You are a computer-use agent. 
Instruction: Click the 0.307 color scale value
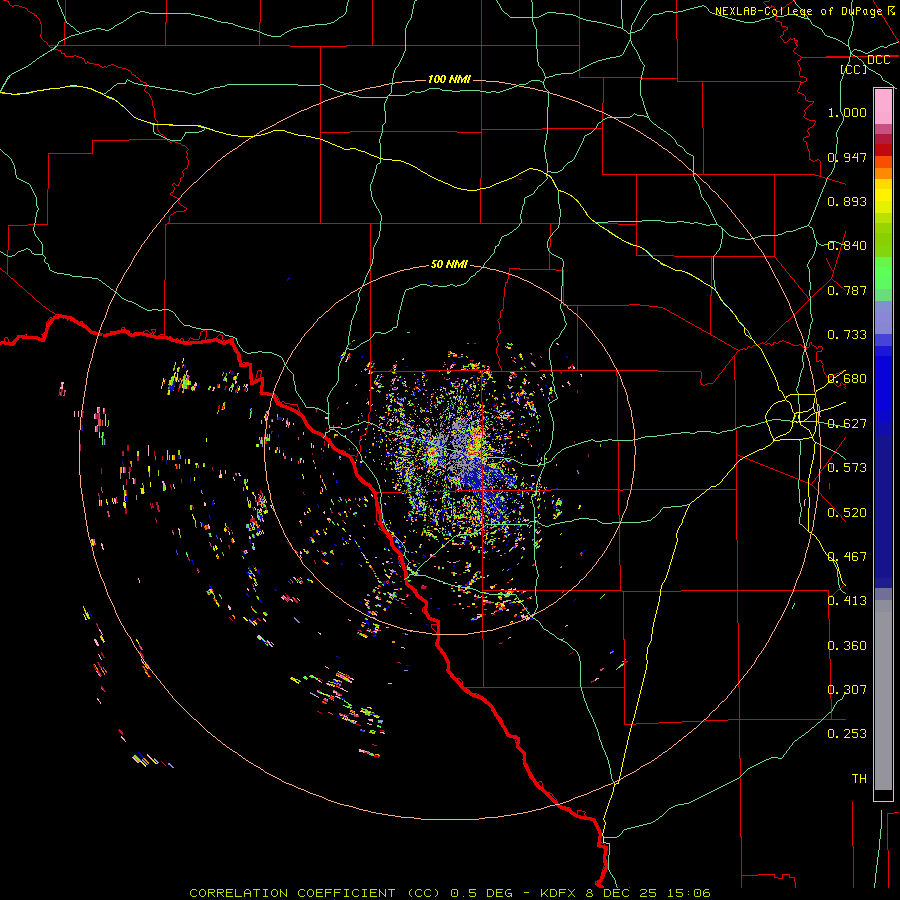[x=847, y=690]
